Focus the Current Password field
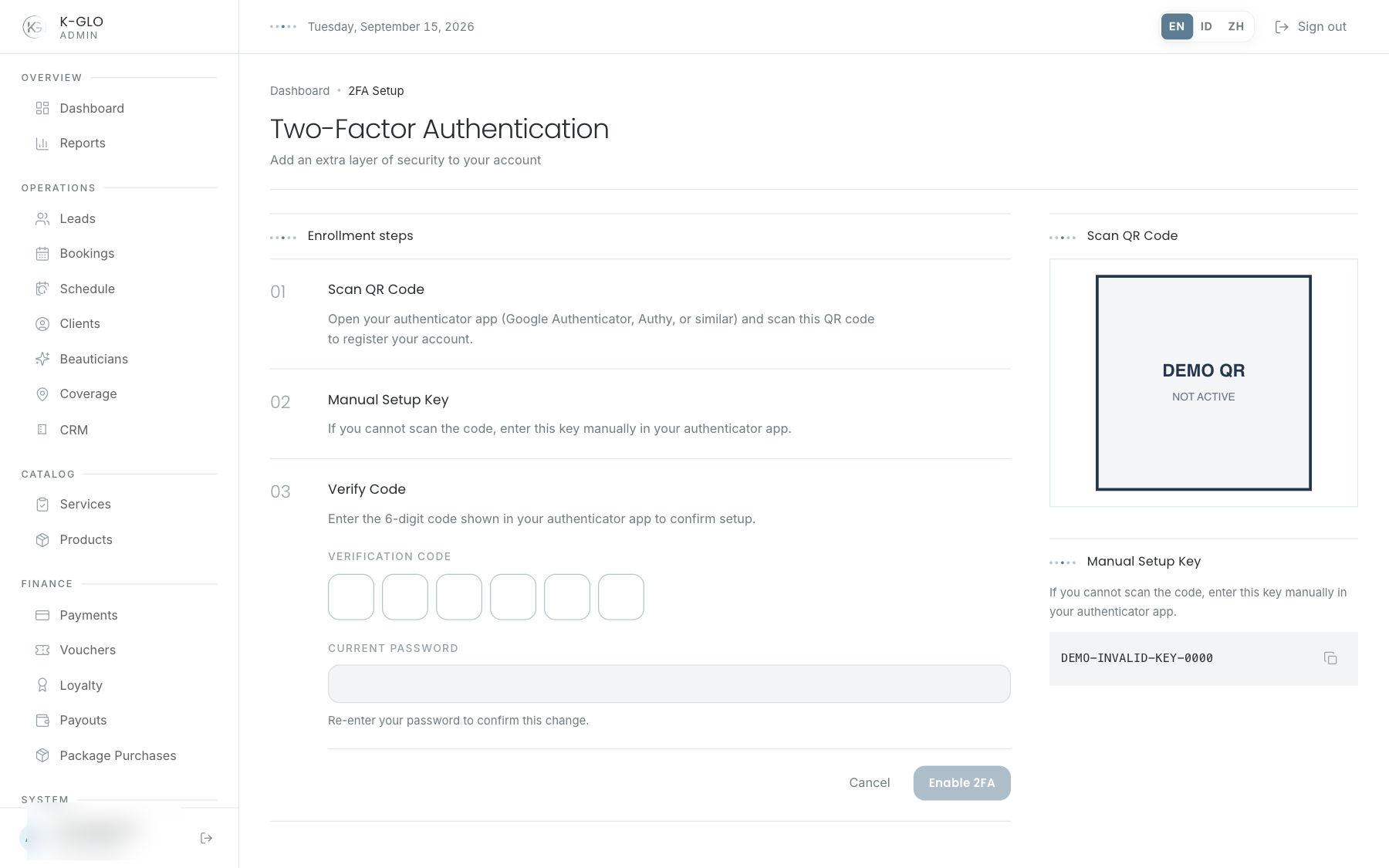 click(x=669, y=684)
